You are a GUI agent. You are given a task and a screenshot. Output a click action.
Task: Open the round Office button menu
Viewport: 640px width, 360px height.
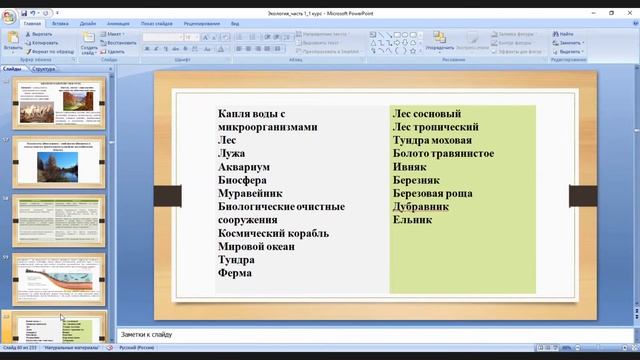click(9, 17)
